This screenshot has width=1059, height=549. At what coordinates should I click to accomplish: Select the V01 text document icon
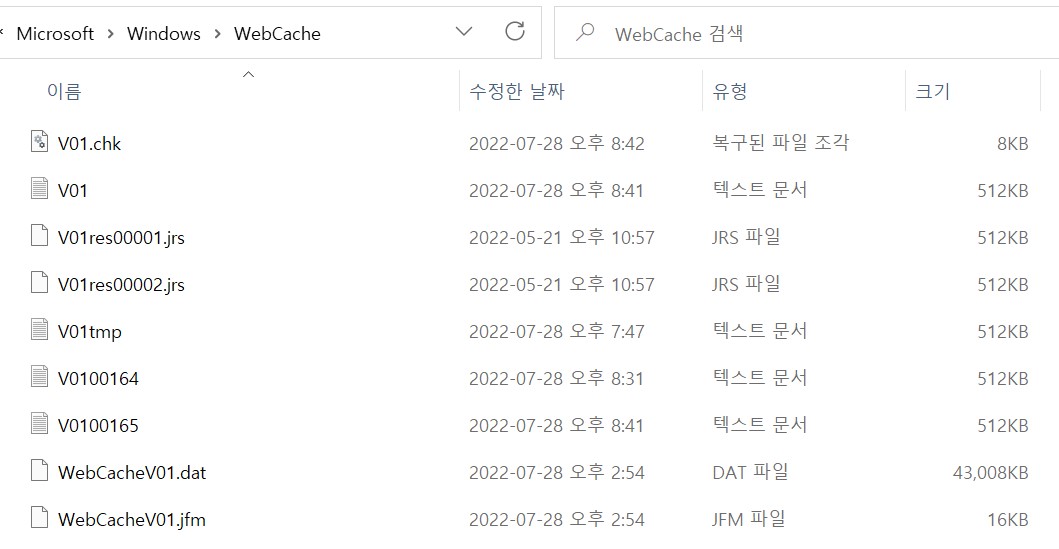40,188
